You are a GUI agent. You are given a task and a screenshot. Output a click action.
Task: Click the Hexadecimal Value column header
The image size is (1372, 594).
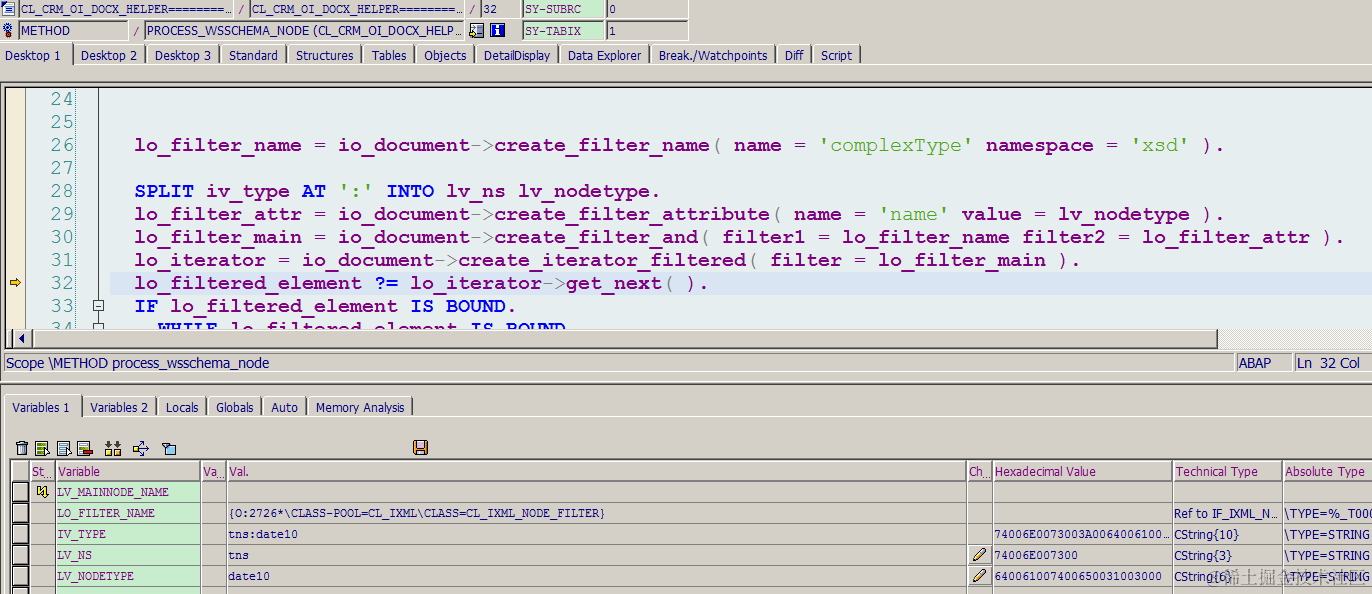[x=1082, y=471]
